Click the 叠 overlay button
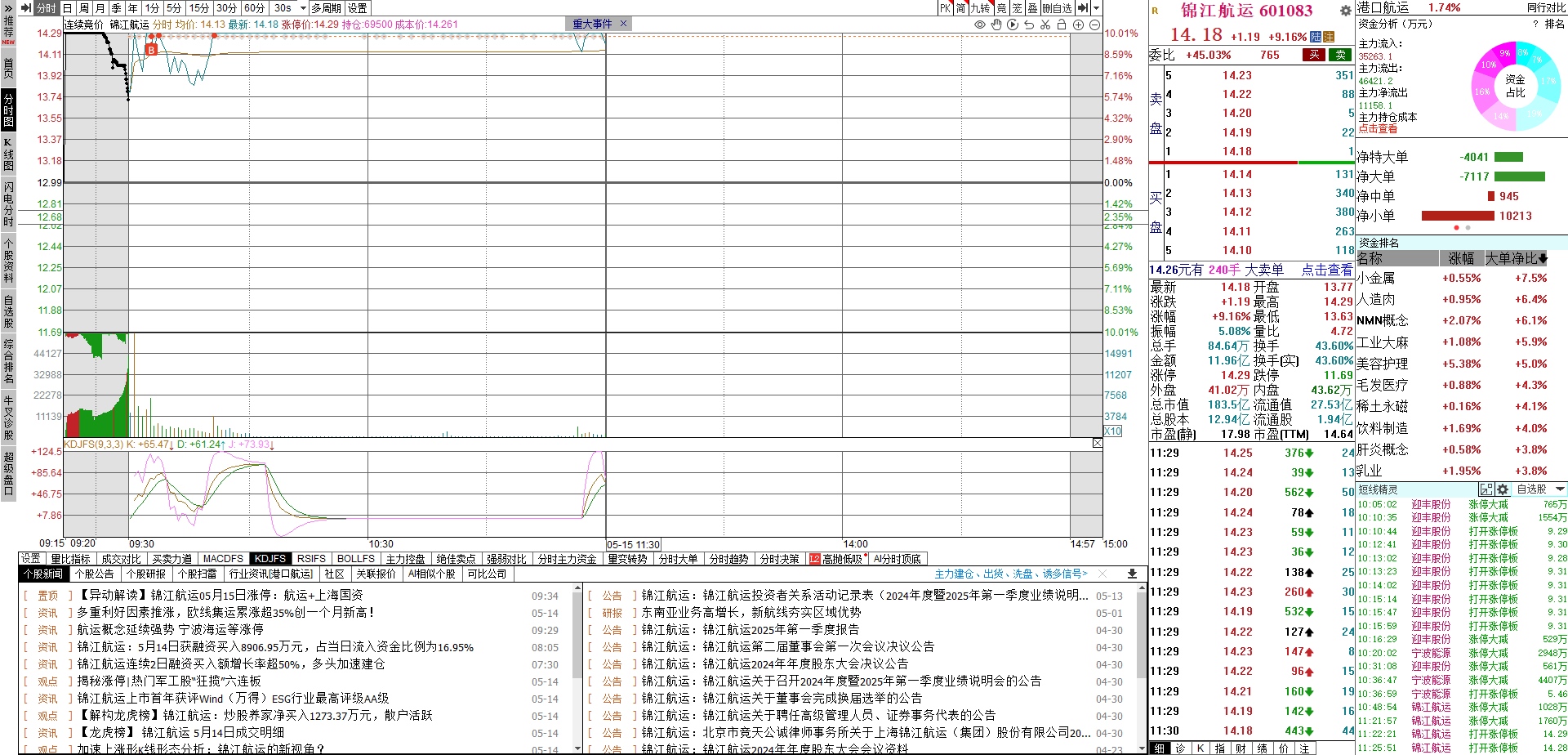The image size is (1568, 755). click(1032, 8)
